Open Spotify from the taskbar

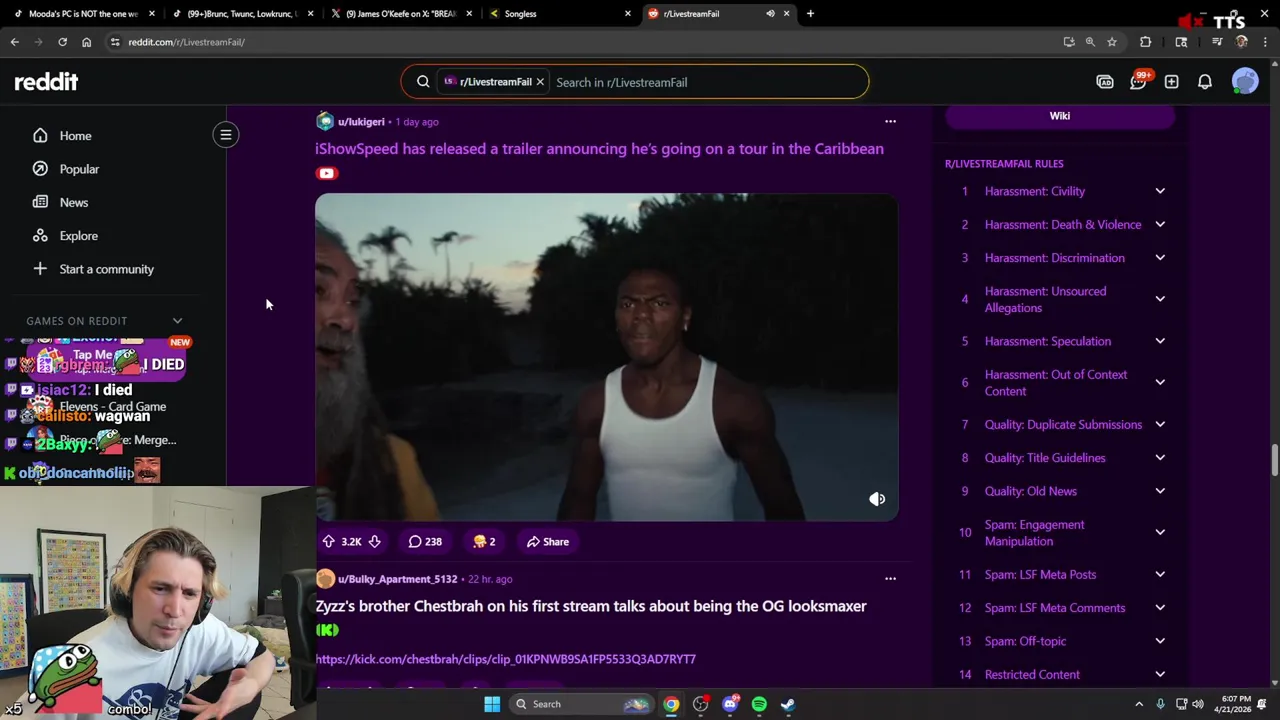point(759,704)
